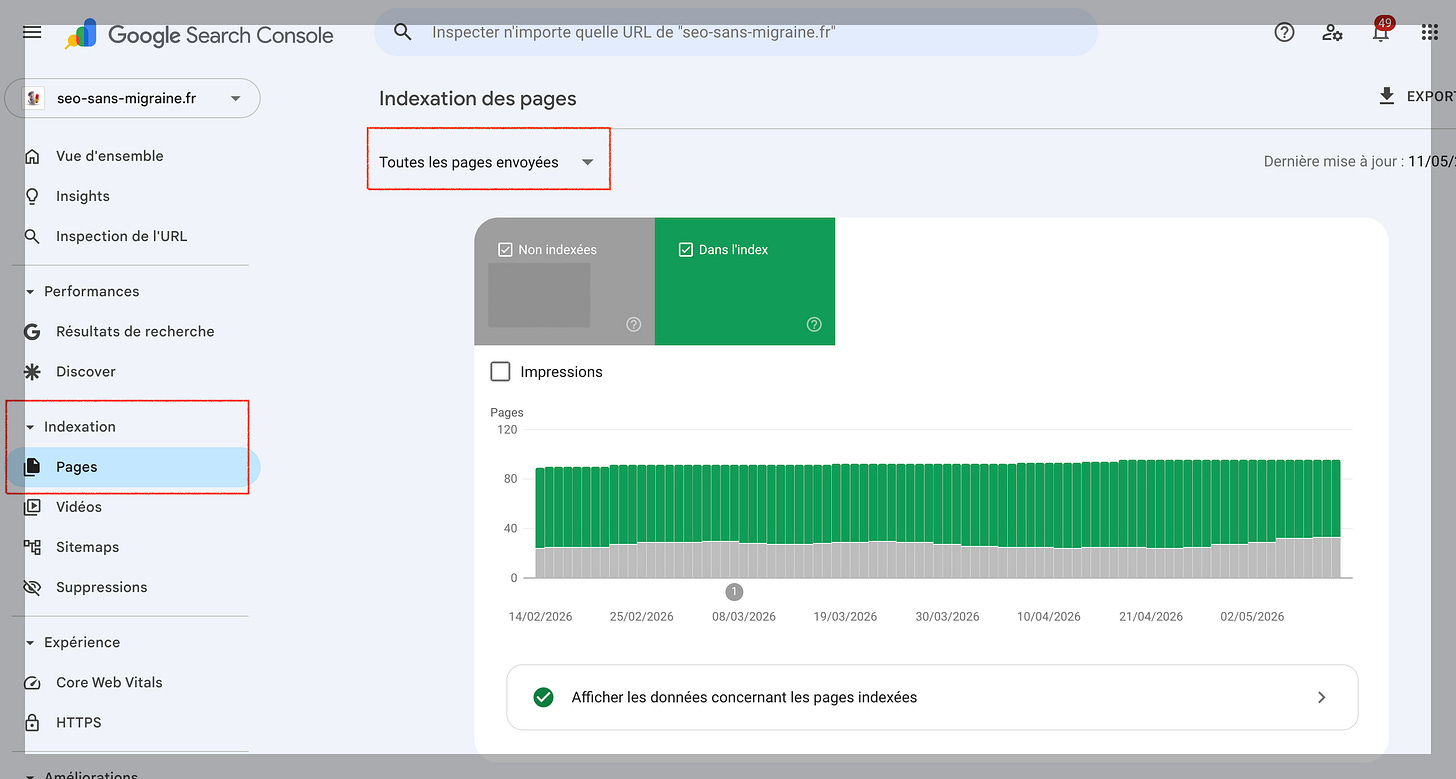
Task: Click the Vidéos play icon
Action: click(33, 507)
